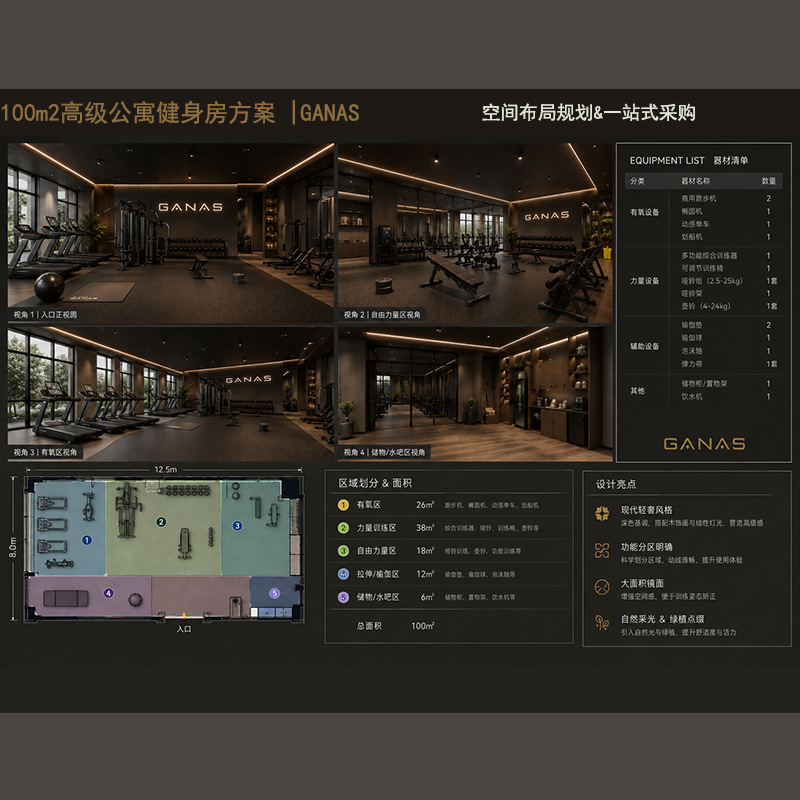The height and width of the screenshot is (800, 800).
Task: Click yellow number 1 cardio zone badge
Action: coord(343,505)
